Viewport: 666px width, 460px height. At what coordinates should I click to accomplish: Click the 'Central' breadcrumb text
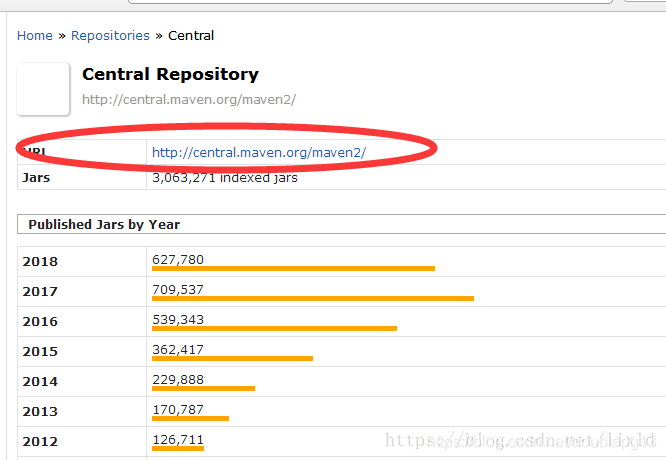(x=191, y=36)
